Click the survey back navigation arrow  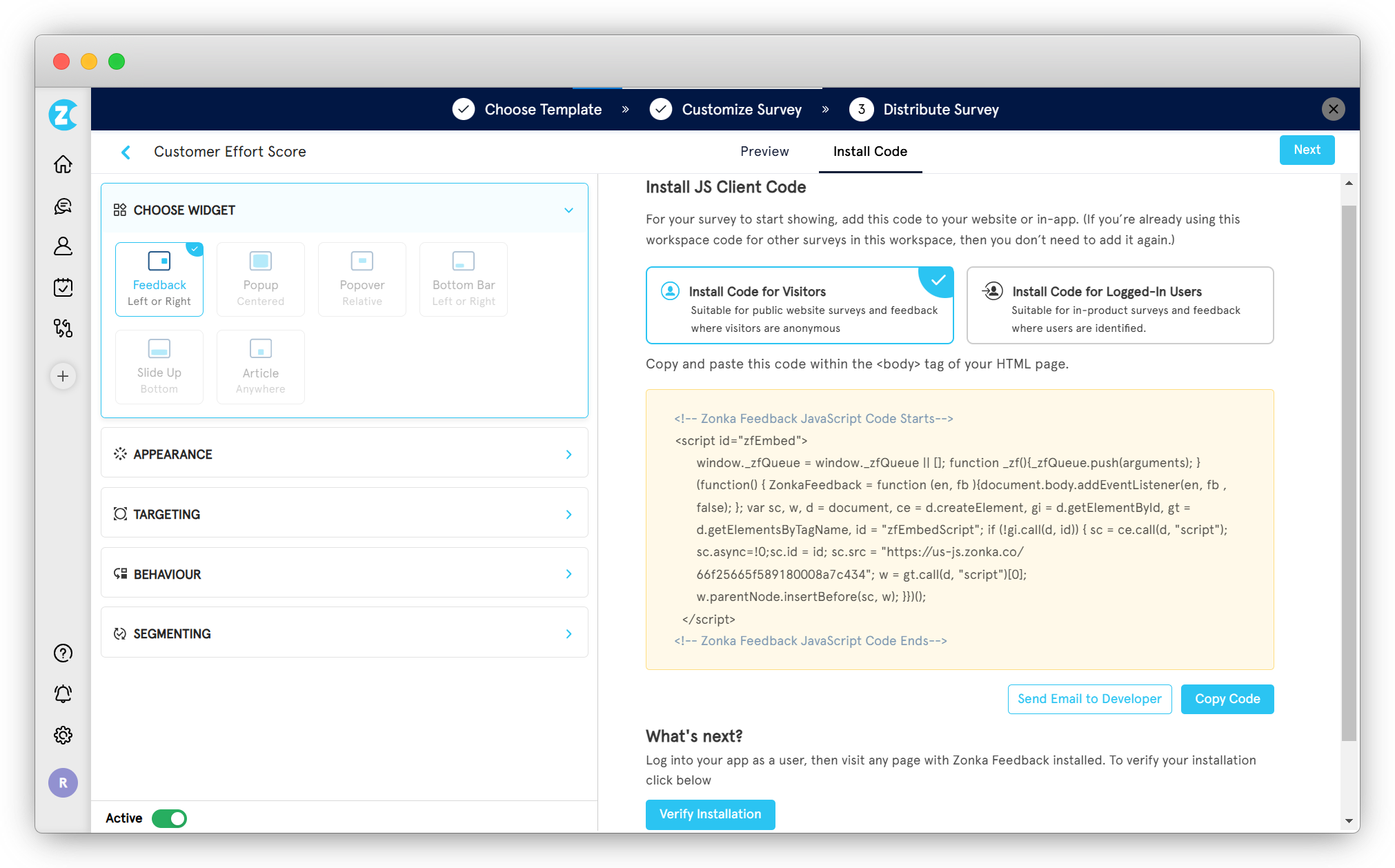[124, 151]
